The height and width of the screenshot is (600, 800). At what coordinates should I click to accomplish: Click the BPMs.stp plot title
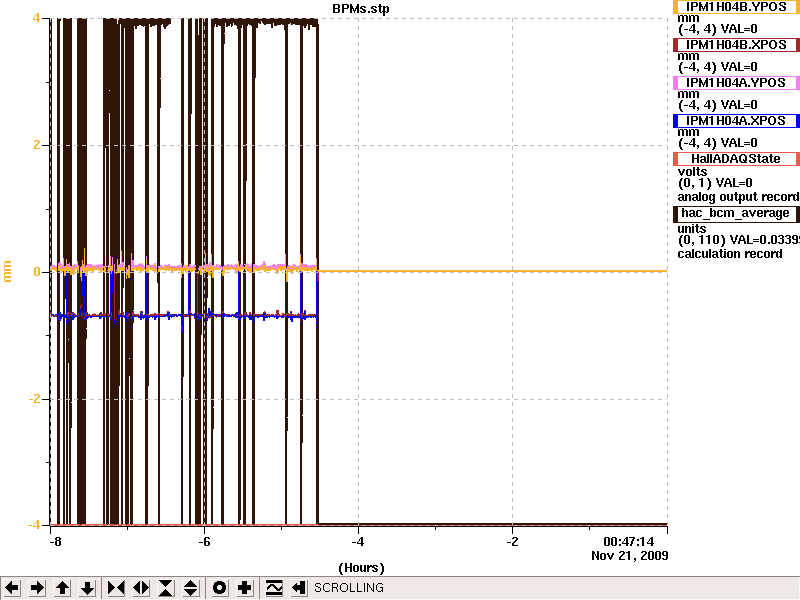pos(361,8)
